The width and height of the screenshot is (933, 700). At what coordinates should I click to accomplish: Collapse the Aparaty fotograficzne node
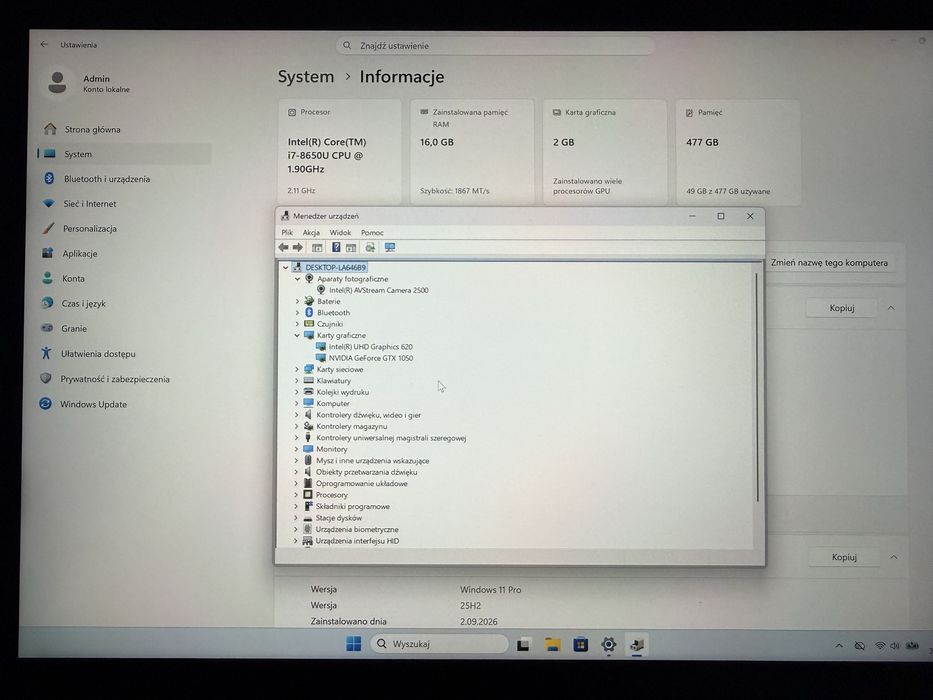pos(298,279)
